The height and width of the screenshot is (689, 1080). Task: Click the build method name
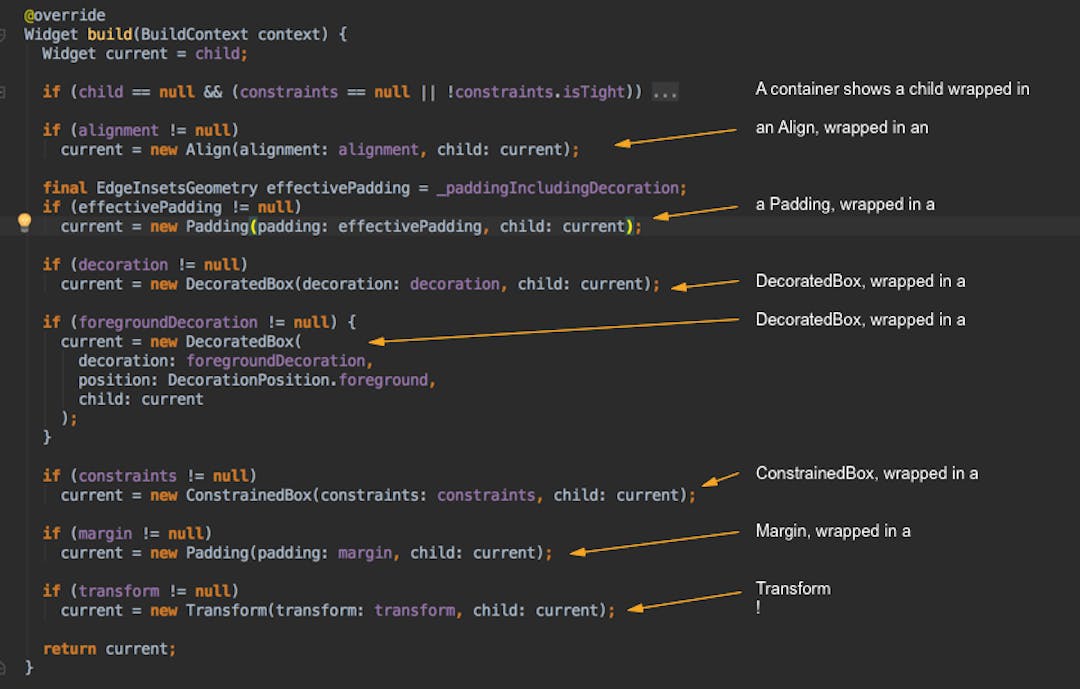tap(110, 33)
